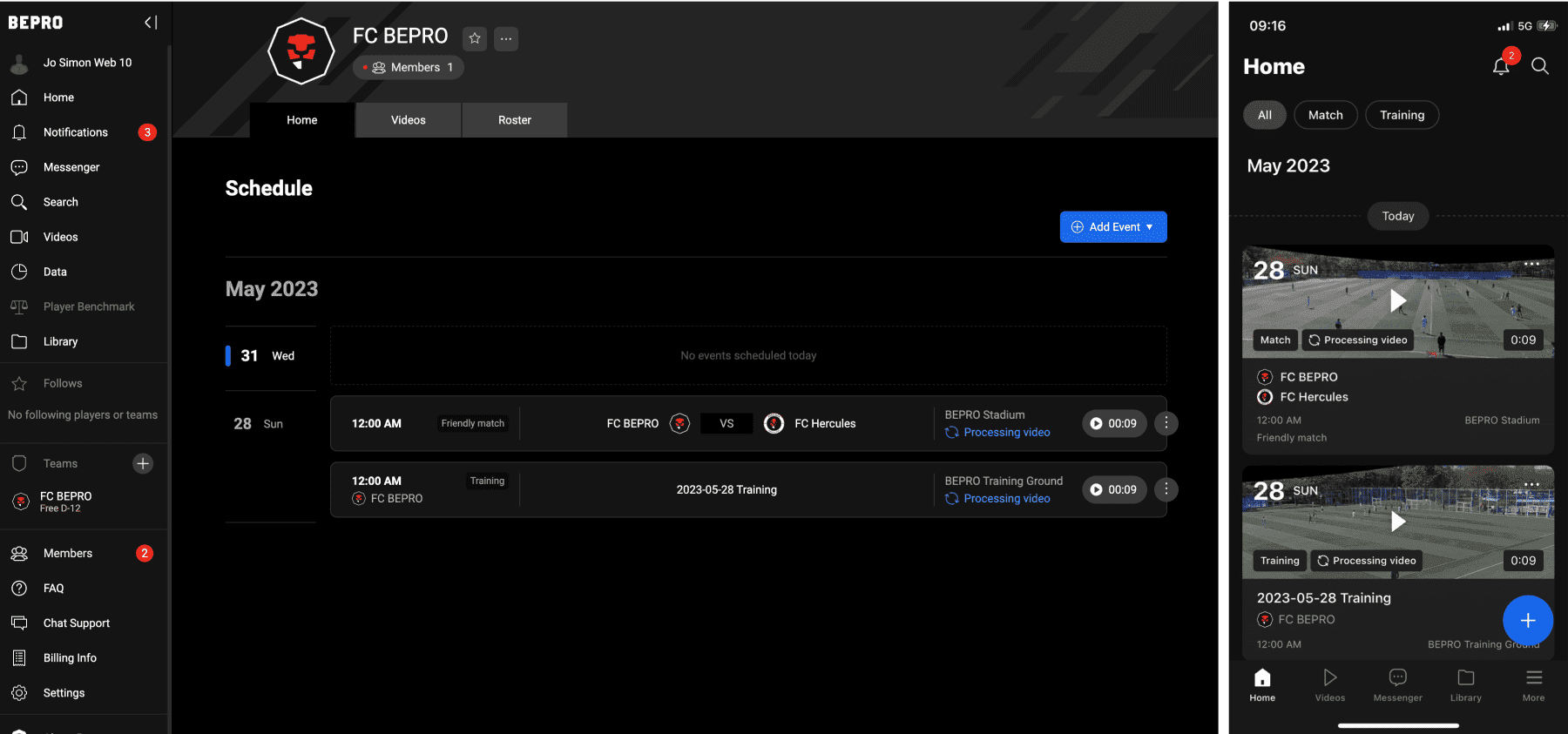1568x734 pixels.
Task: Open options dots on mobile match card
Action: 1532,264
